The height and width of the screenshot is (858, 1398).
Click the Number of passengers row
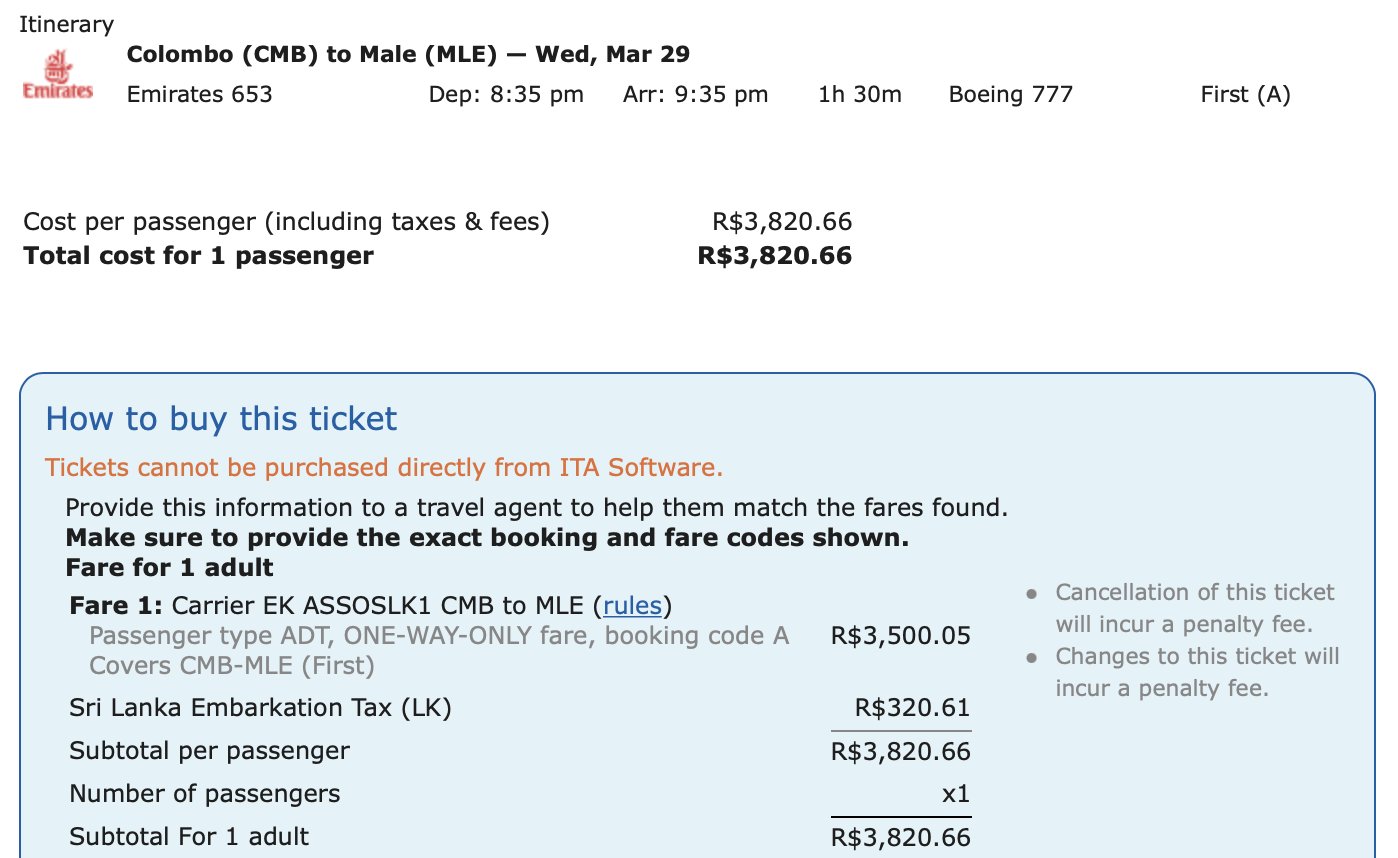pyautogui.click(x=520, y=795)
